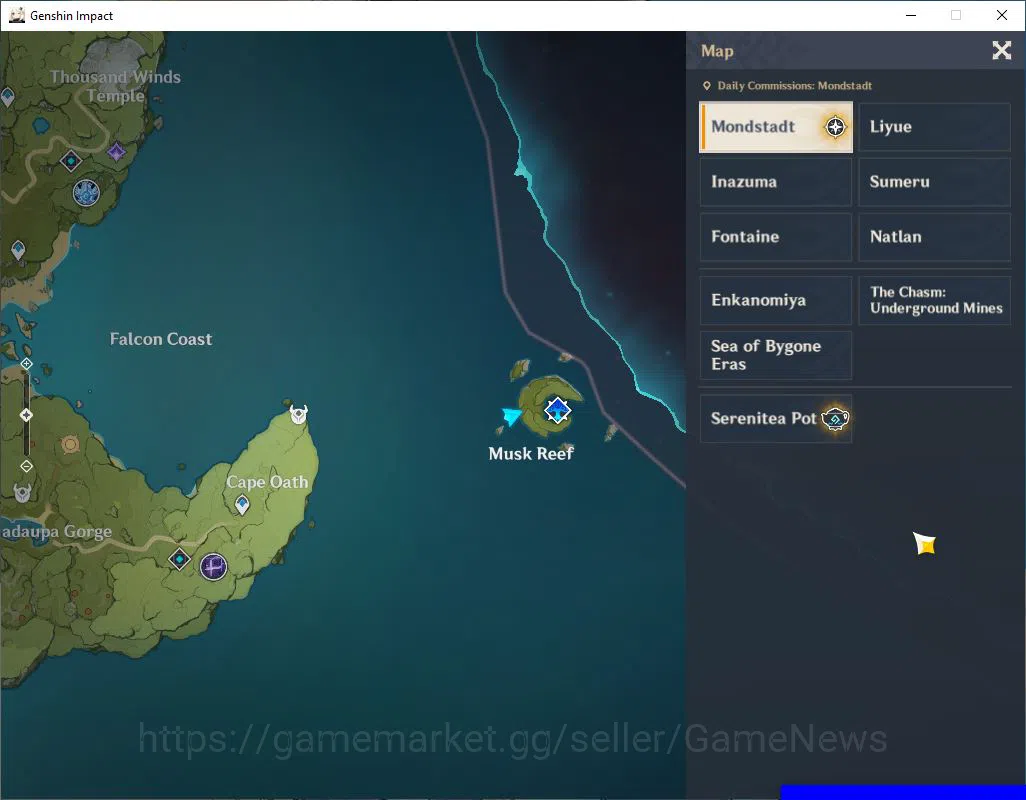Image resolution: width=1026 pixels, height=800 pixels.
Task: Open the Serenitea Pot teapot icon
Action: pyautogui.click(x=835, y=418)
